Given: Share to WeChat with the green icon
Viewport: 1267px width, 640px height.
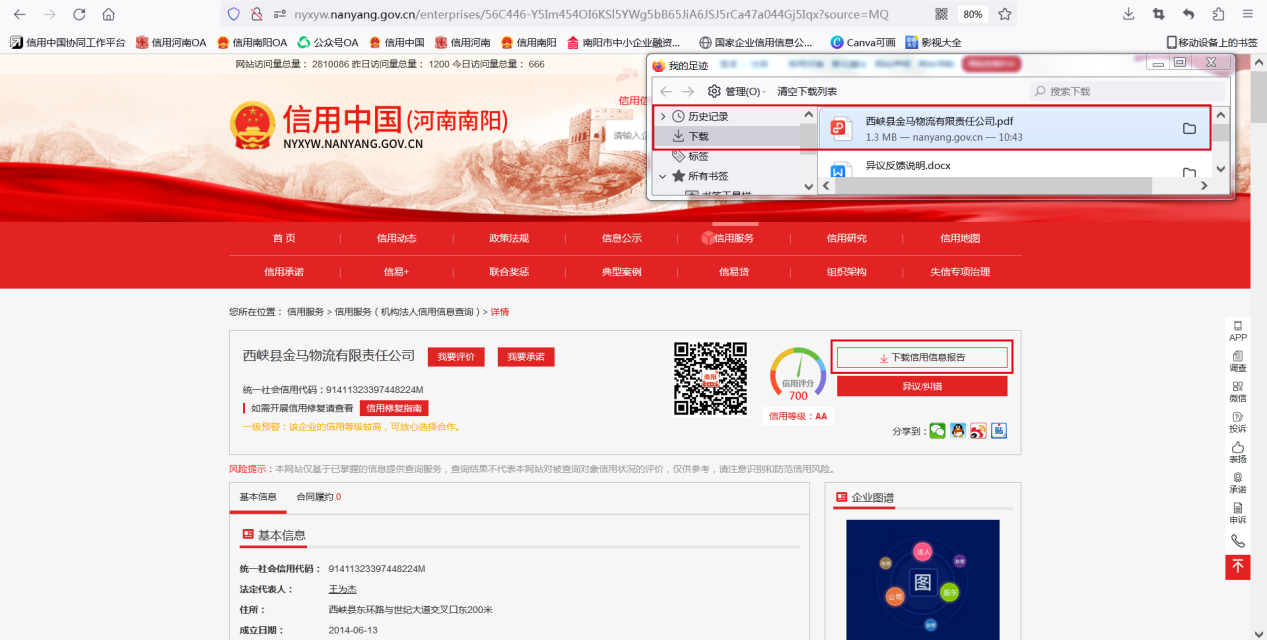Looking at the screenshot, I should [x=937, y=431].
